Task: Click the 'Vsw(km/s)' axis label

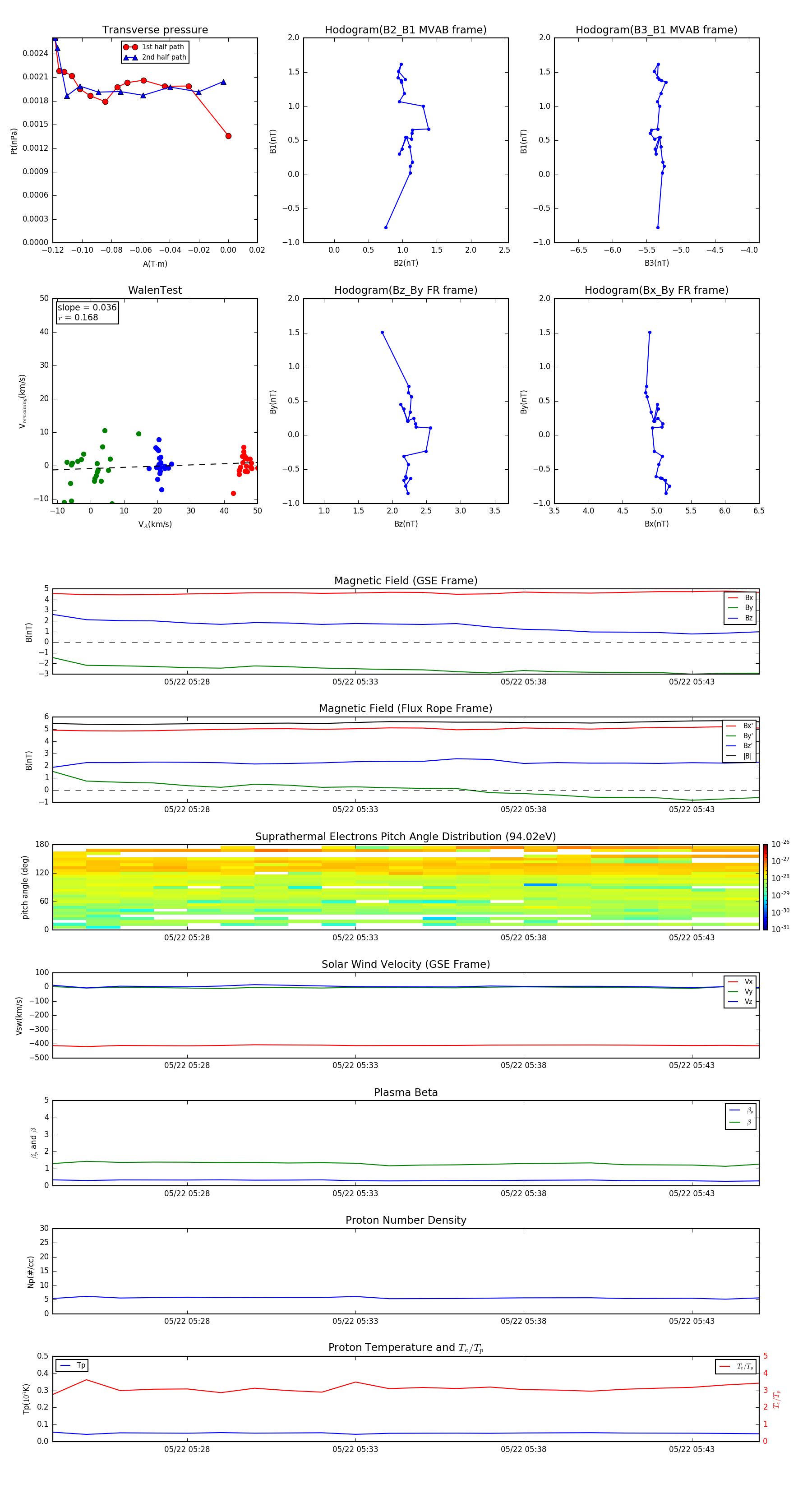Action: 18,1016
